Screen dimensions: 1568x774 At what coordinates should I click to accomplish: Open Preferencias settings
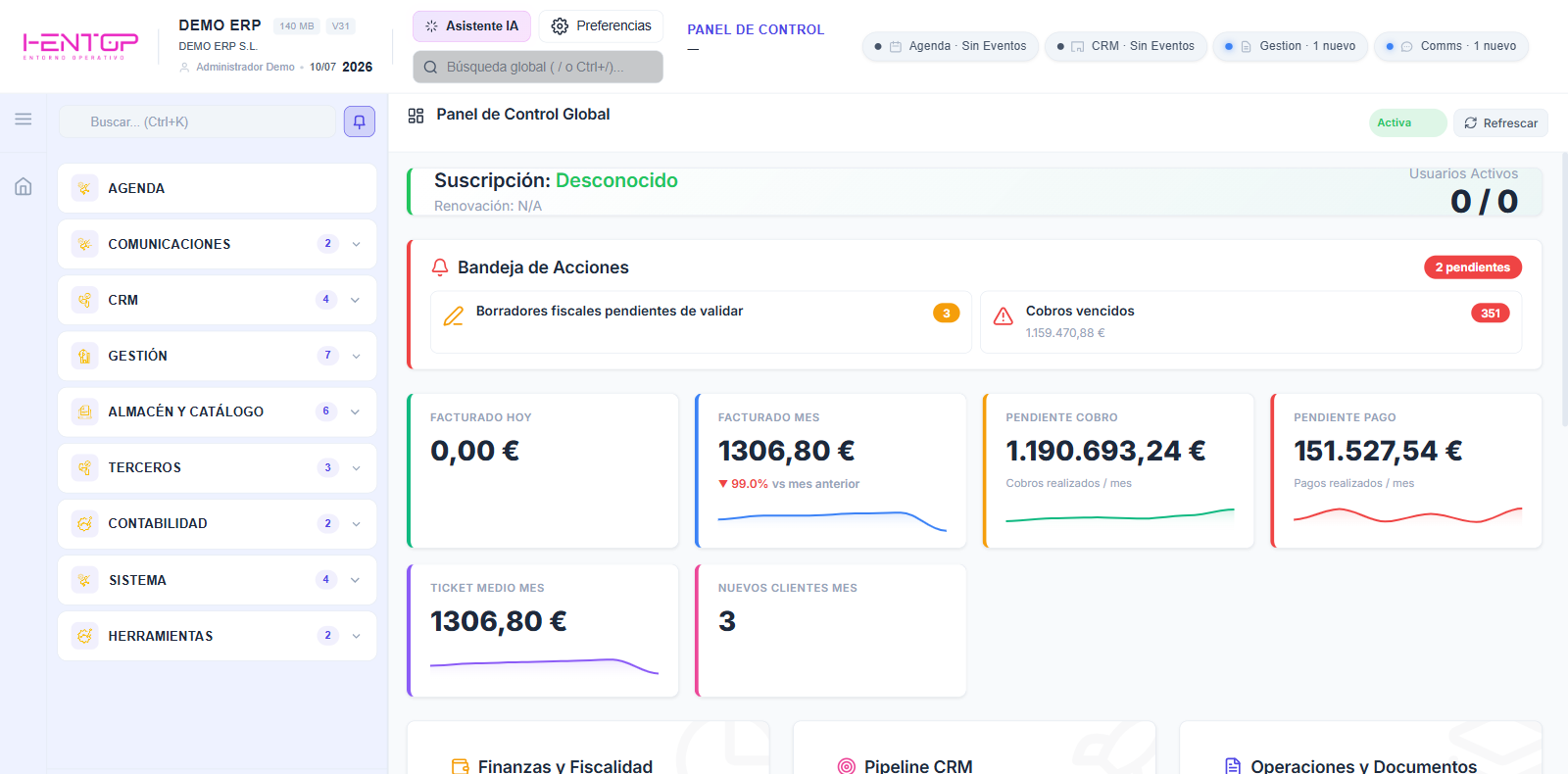pos(601,26)
